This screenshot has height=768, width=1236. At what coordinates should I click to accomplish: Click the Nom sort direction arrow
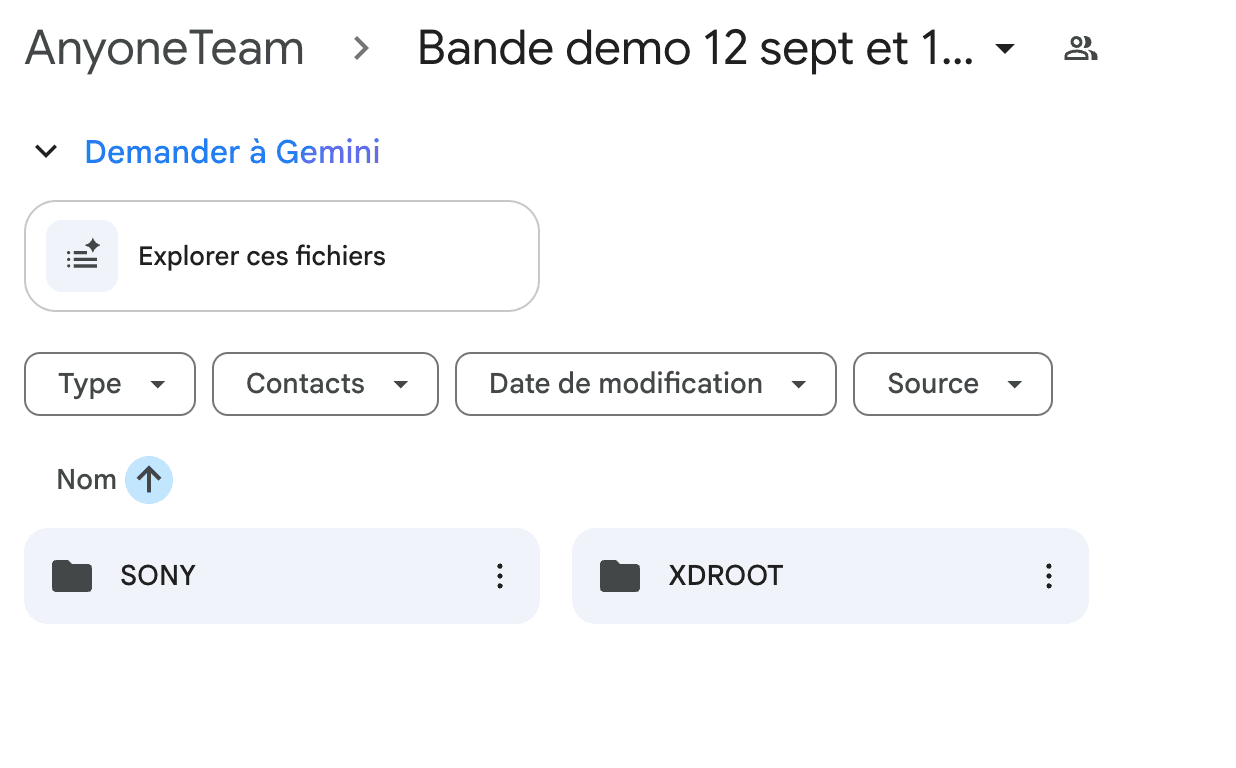click(x=148, y=480)
